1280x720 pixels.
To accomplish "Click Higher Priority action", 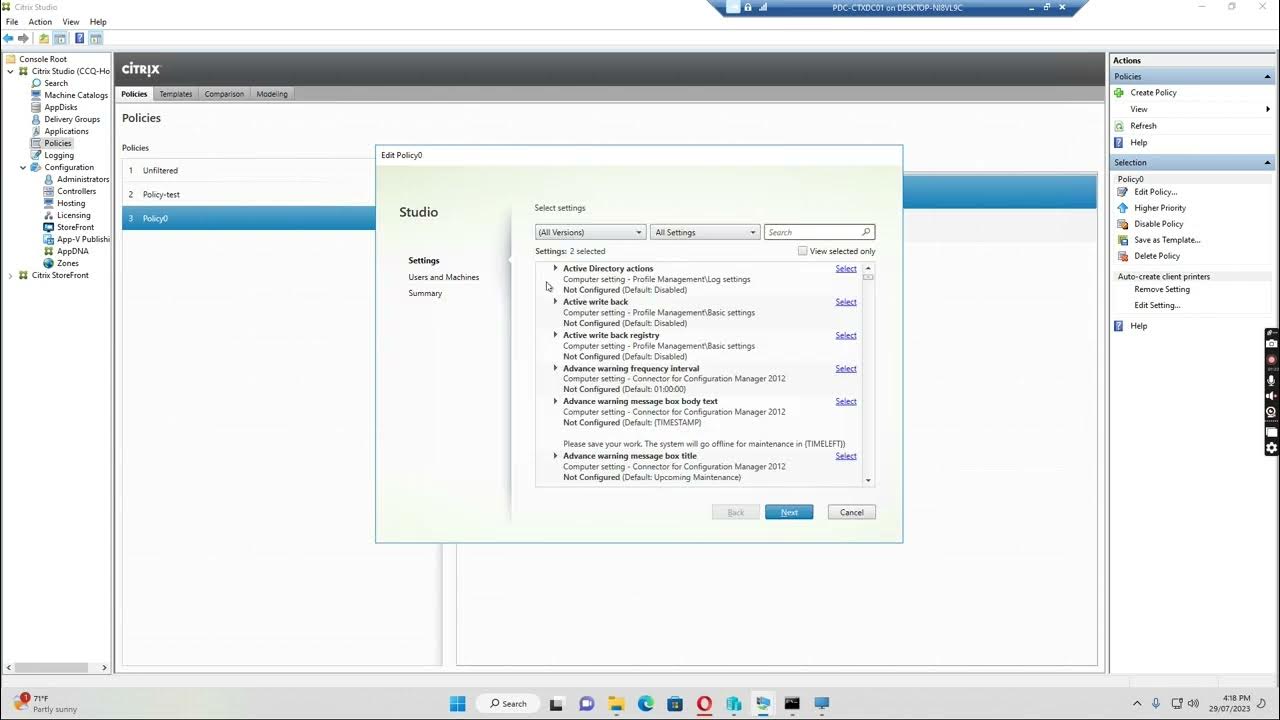I will tap(1160, 208).
